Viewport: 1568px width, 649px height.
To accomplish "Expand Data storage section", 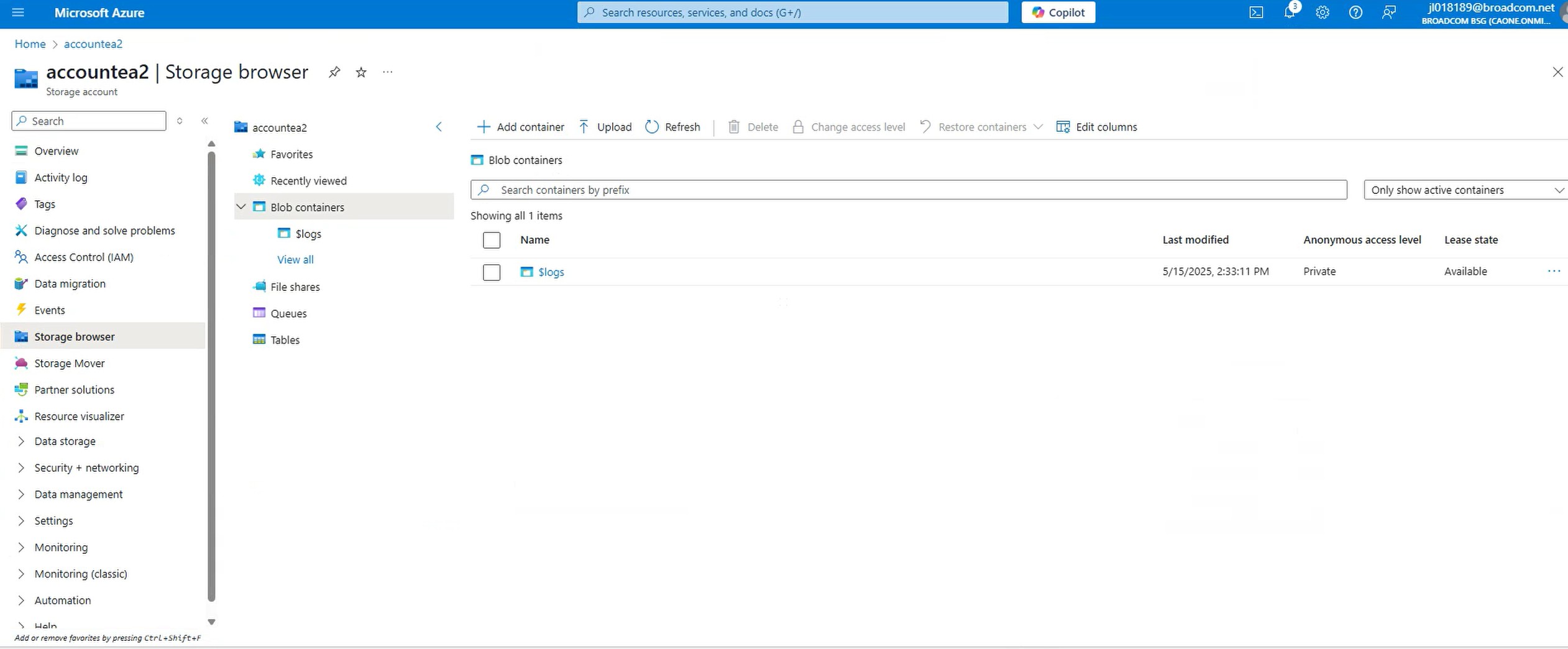I will (21, 441).
